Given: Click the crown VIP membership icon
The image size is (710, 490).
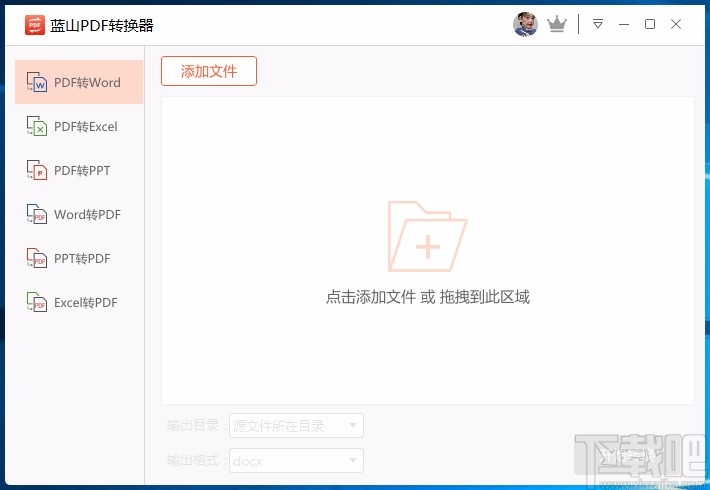Looking at the screenshot, I should tap(556, 24).
